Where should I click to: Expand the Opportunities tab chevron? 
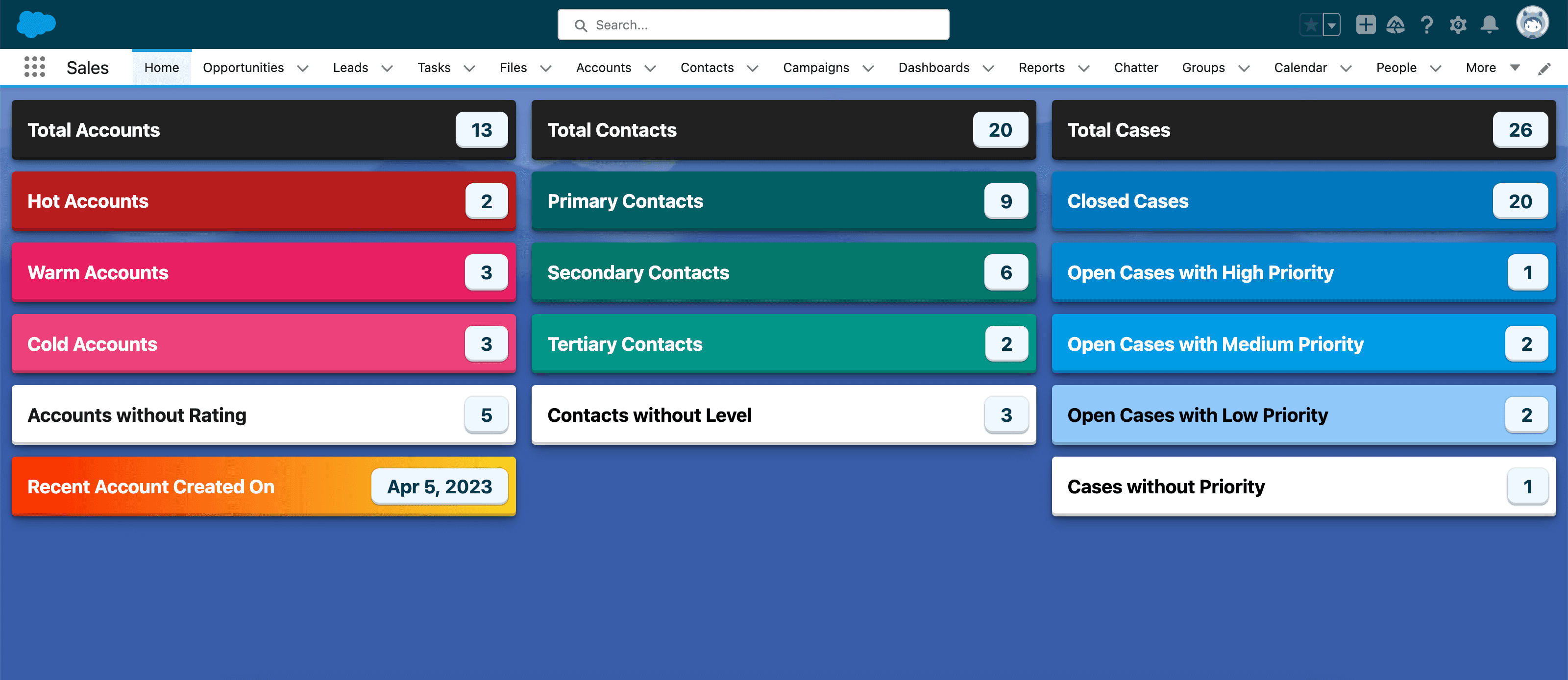click(x=302, y=68)
